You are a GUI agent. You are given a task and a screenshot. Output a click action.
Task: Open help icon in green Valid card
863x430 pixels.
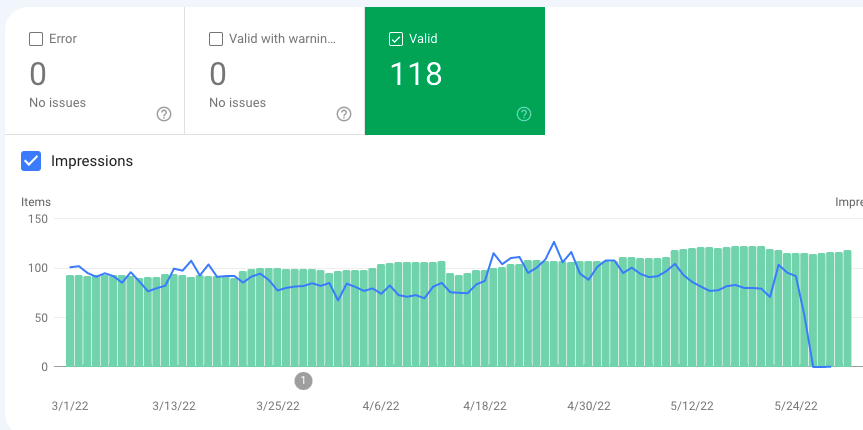click(524, 114)
